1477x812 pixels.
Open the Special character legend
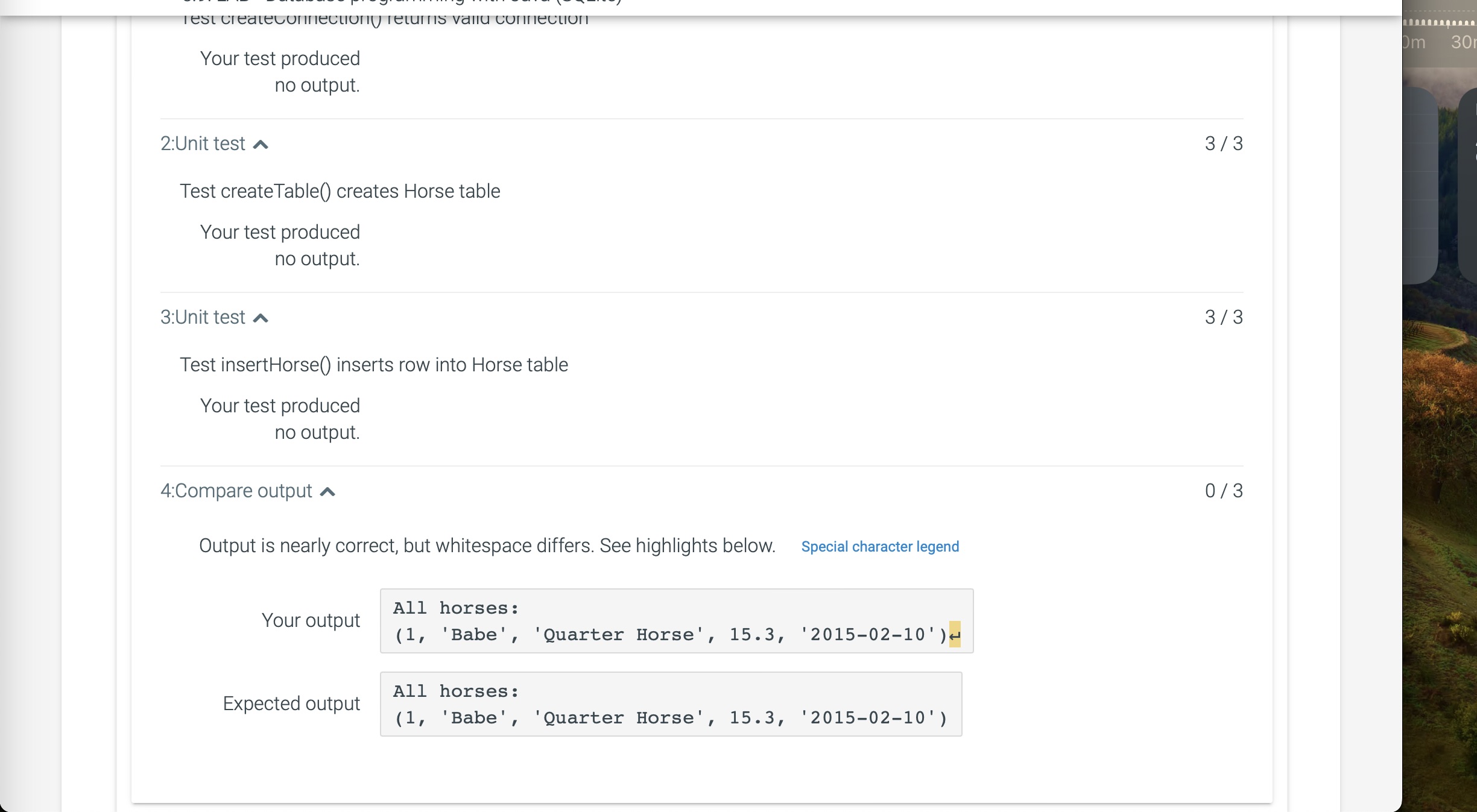point(879,546)
